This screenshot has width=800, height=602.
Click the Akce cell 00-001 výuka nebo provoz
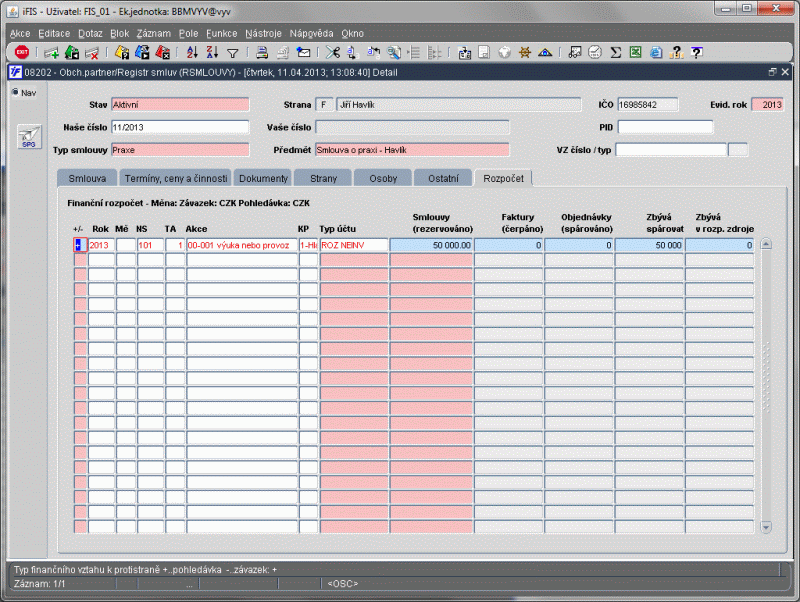pyautogui.click(x=242, y=245)
